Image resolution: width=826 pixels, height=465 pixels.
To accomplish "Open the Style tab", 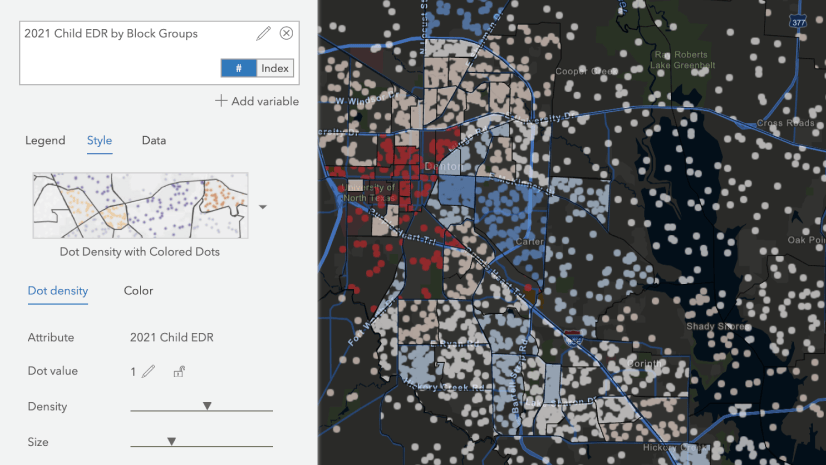I will click(100, 140).
